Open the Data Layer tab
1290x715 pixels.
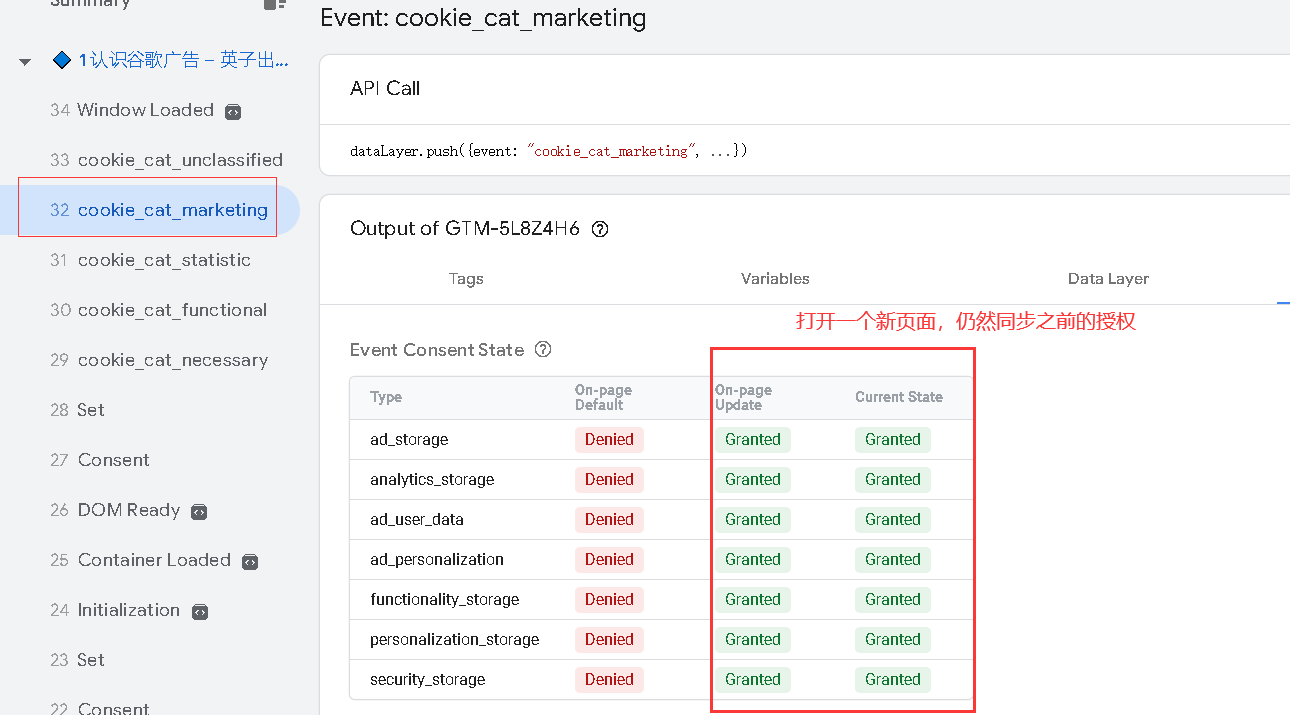pyautogui.click(x=1108, y=279)
